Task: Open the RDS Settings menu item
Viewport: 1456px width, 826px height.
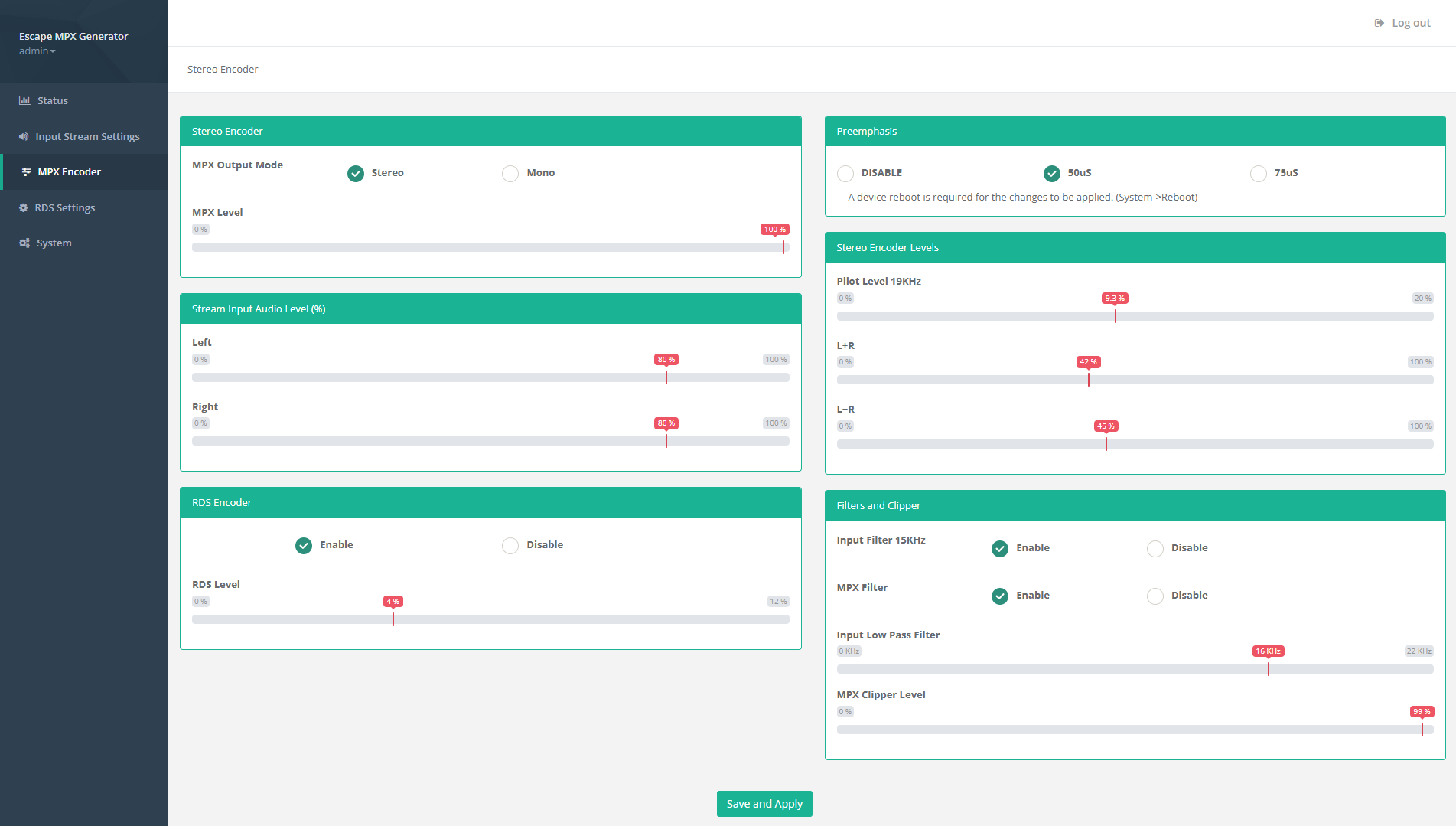Action: [x=65, y=207]
